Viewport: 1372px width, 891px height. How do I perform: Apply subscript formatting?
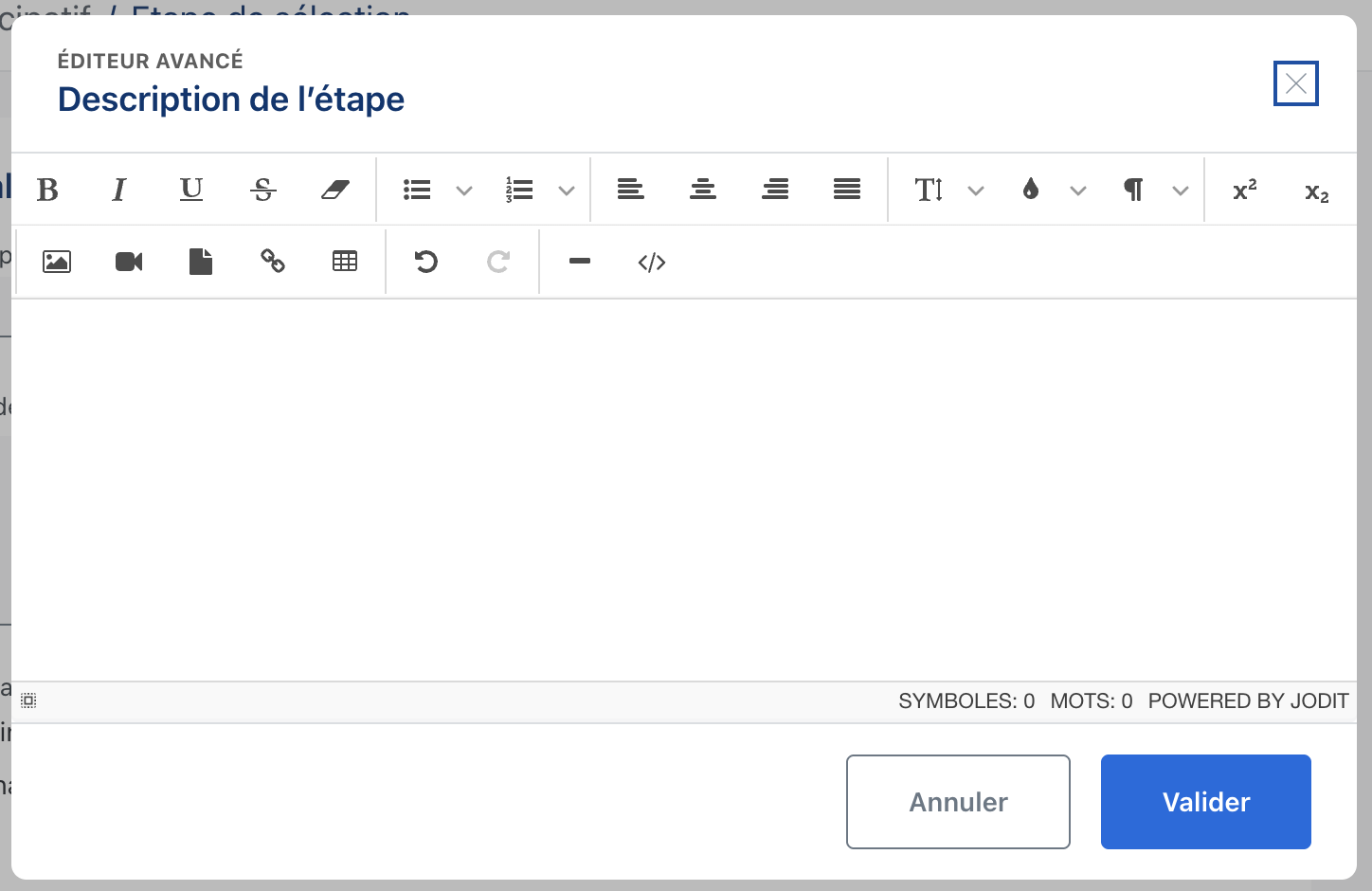[1317, 190]
